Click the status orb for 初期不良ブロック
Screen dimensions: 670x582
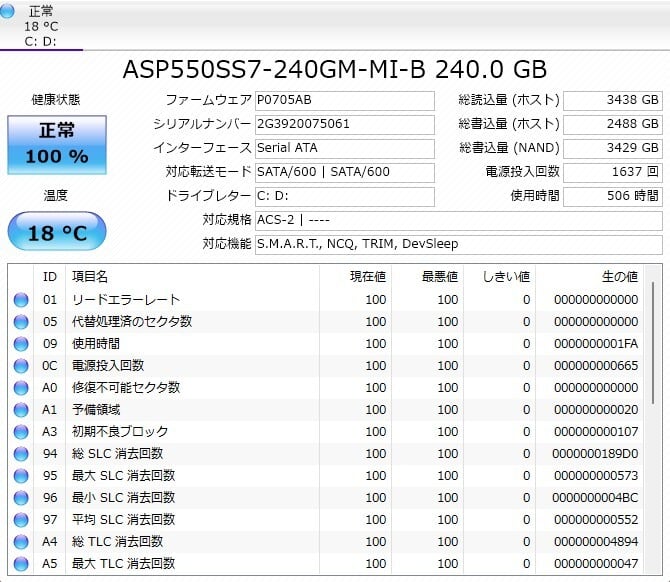[x=21, y=432]
